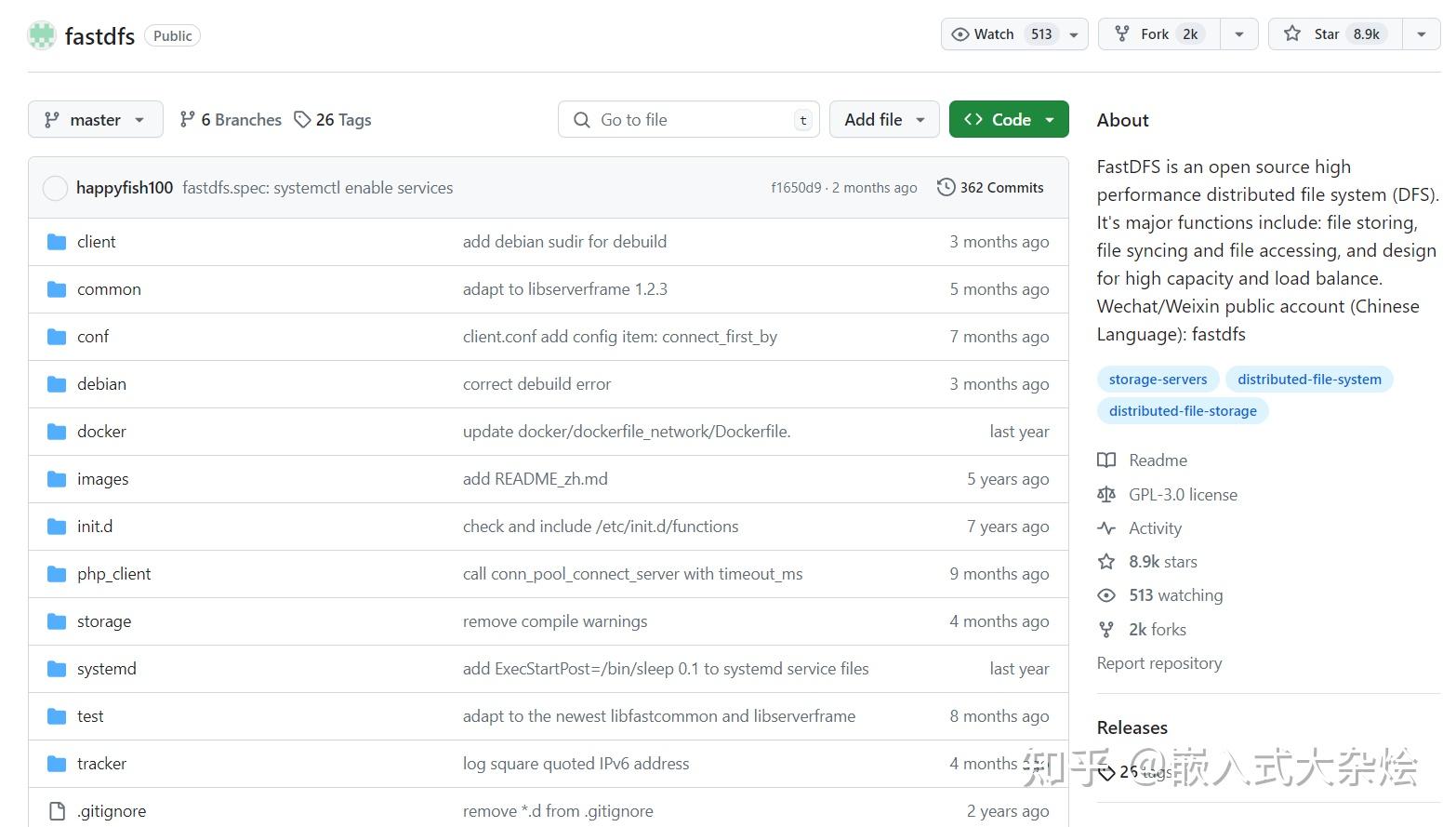Expand the Star lists dropdown arrow
This screenshot has width=1456, height=827.
coord(1421,34)
